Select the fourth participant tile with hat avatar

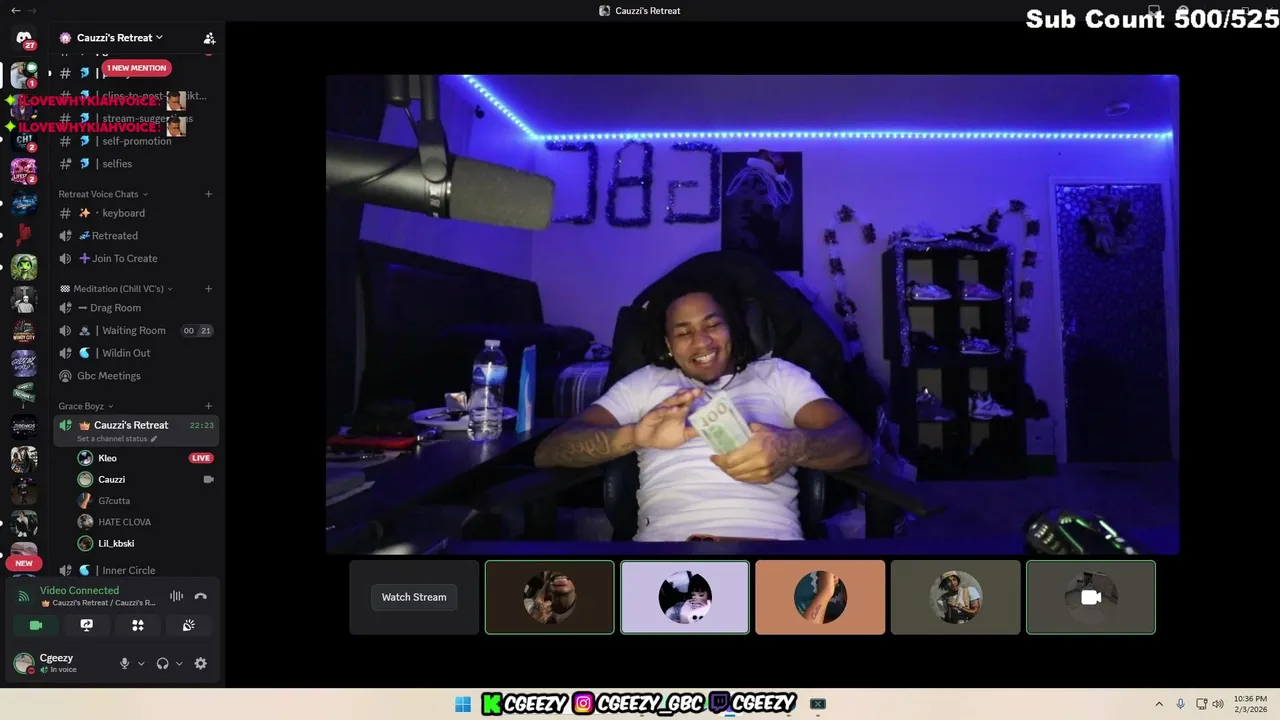[x=955, y=597]
